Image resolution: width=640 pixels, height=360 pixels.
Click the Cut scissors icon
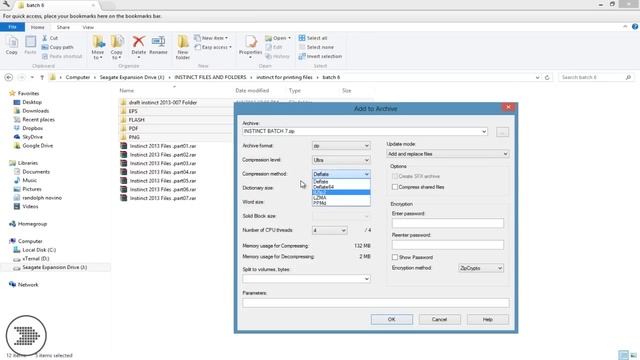[45, 38]
